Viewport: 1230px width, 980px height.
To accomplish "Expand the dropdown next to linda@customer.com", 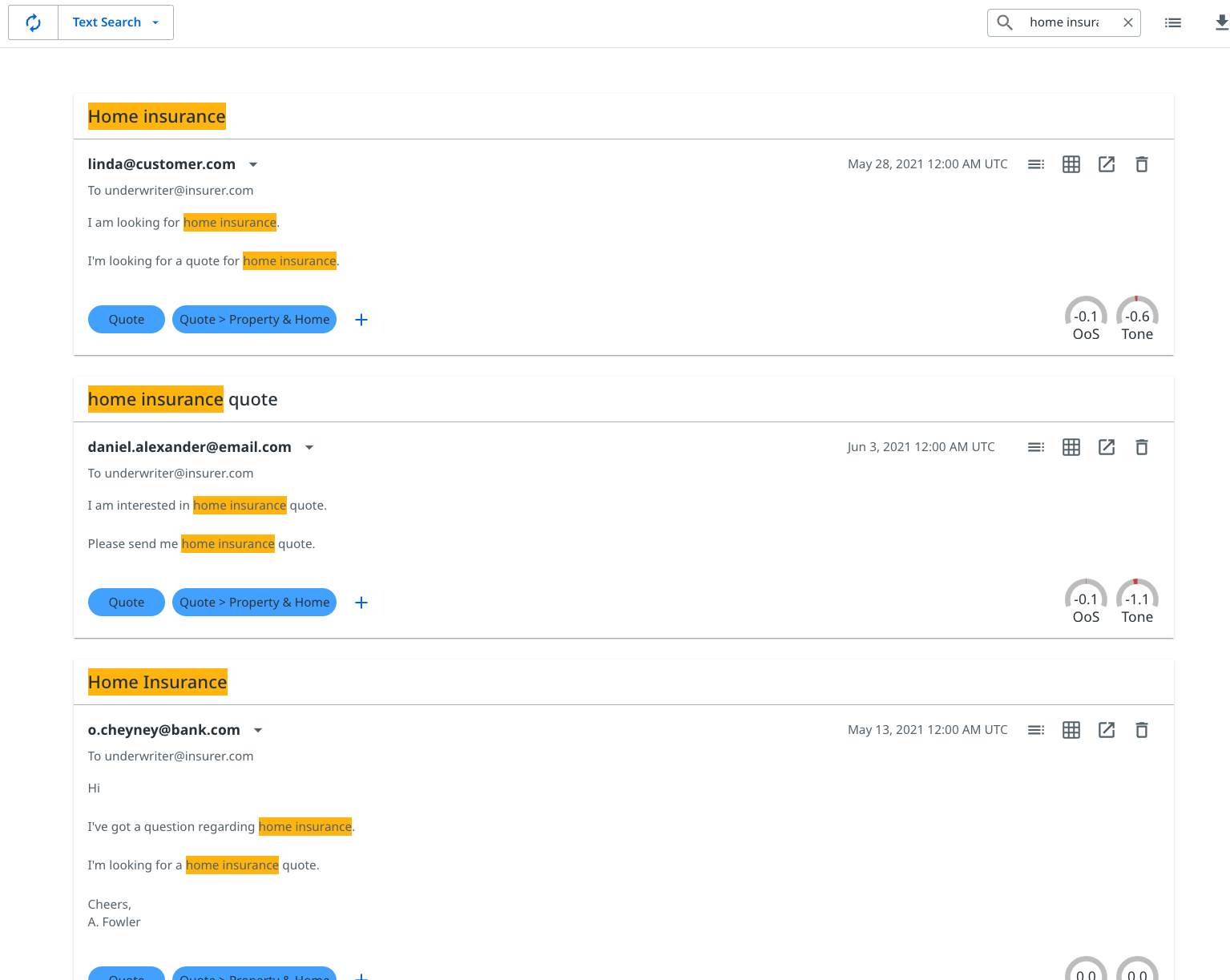I will 253,163.
